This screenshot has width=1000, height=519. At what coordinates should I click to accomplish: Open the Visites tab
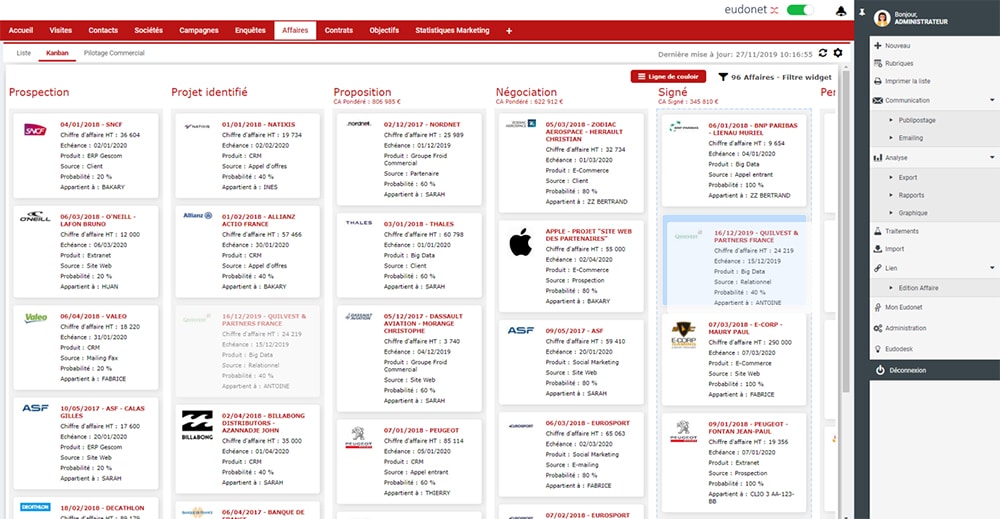tap(61, 30)
